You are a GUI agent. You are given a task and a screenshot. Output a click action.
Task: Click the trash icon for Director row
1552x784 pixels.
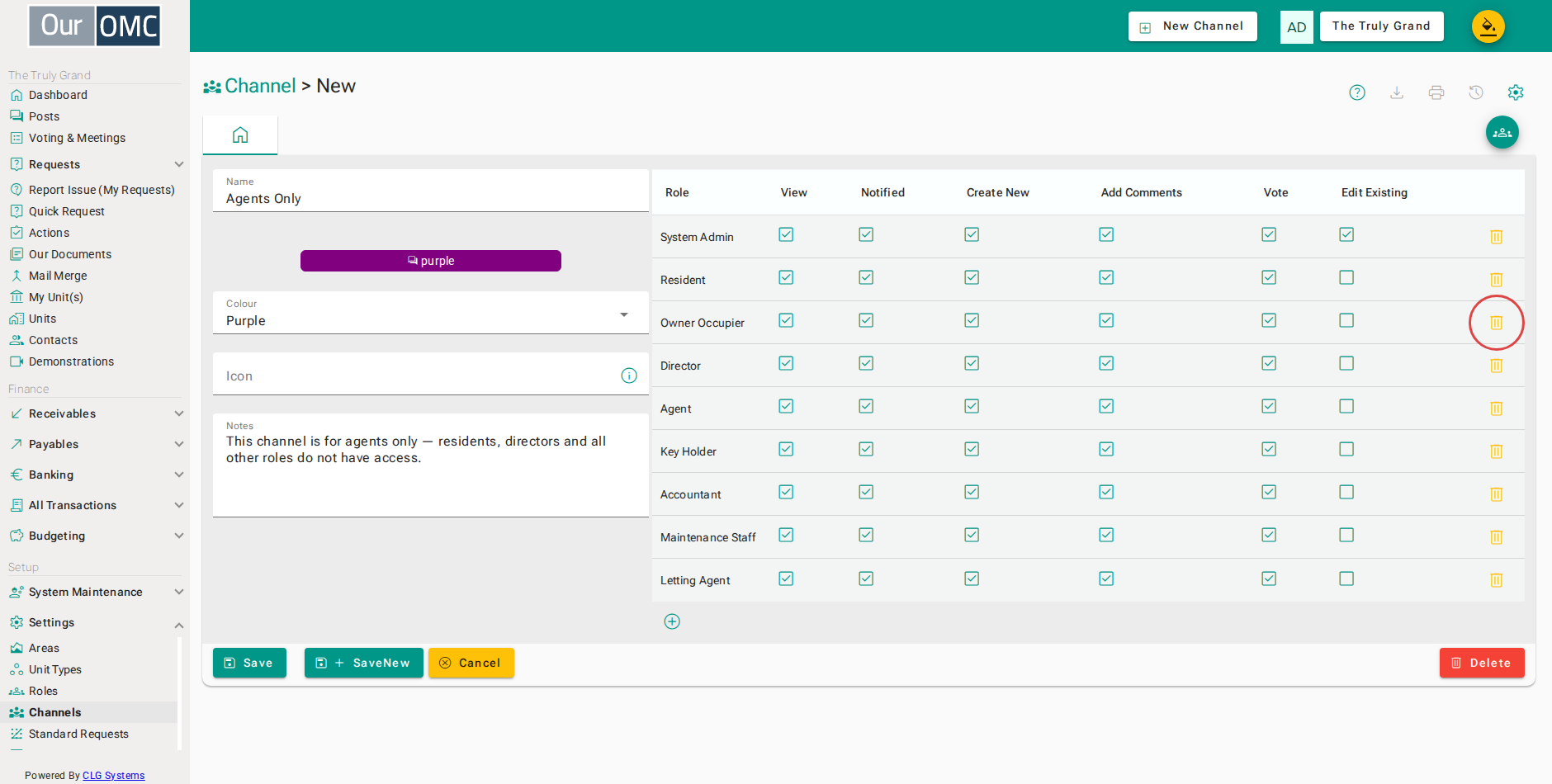[x=1496, y=366]
